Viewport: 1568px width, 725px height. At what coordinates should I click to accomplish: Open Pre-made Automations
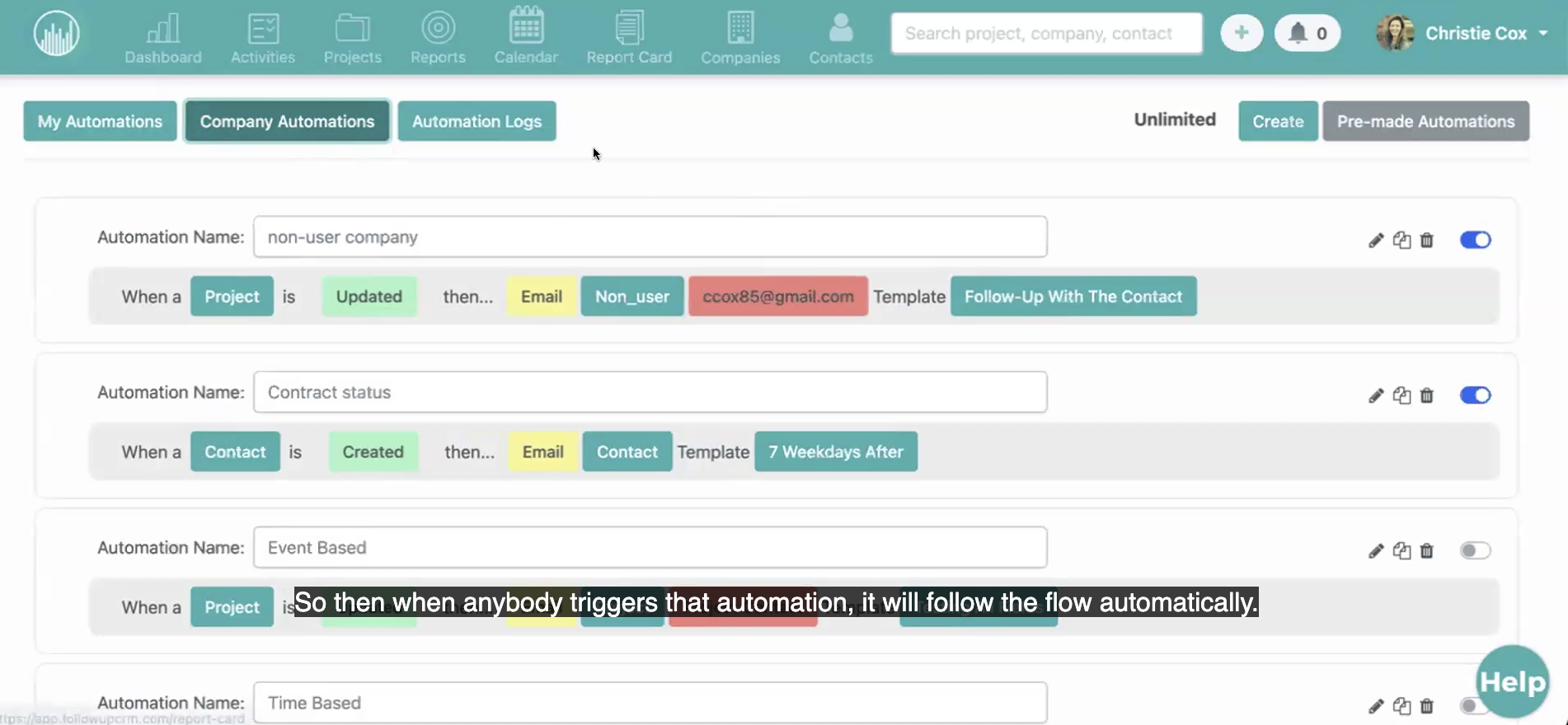(1425, 121)
